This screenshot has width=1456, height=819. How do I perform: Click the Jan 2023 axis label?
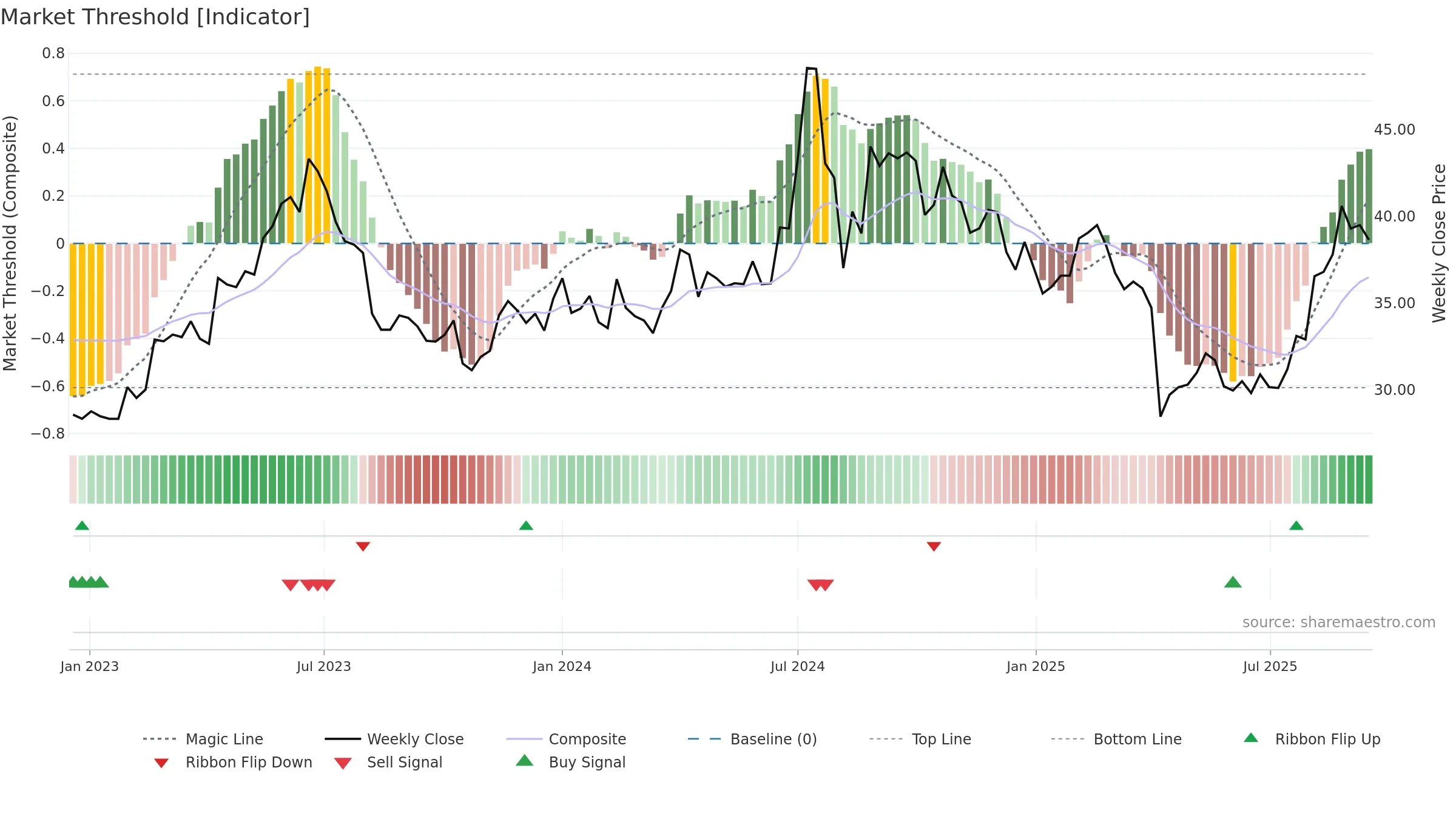coord(90,667)
